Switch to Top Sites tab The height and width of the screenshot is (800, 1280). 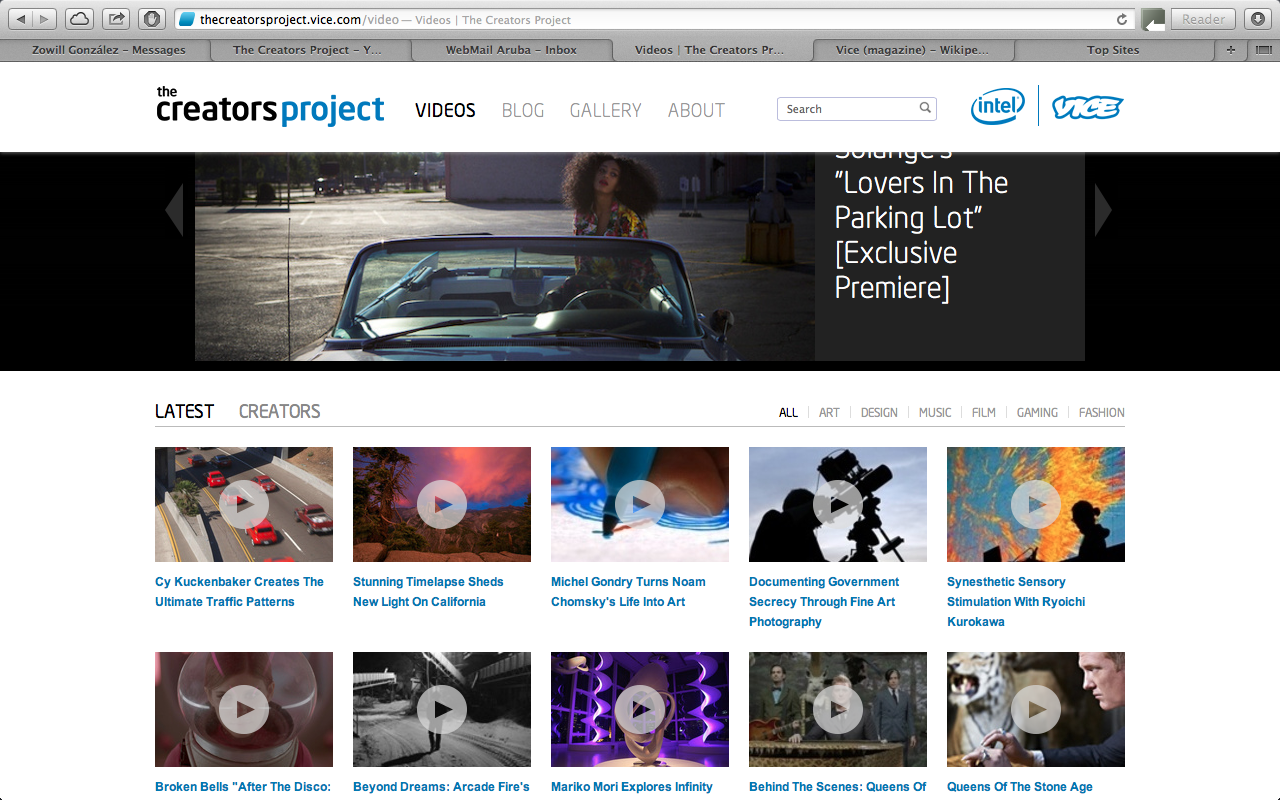click(x=1113, y=50)
